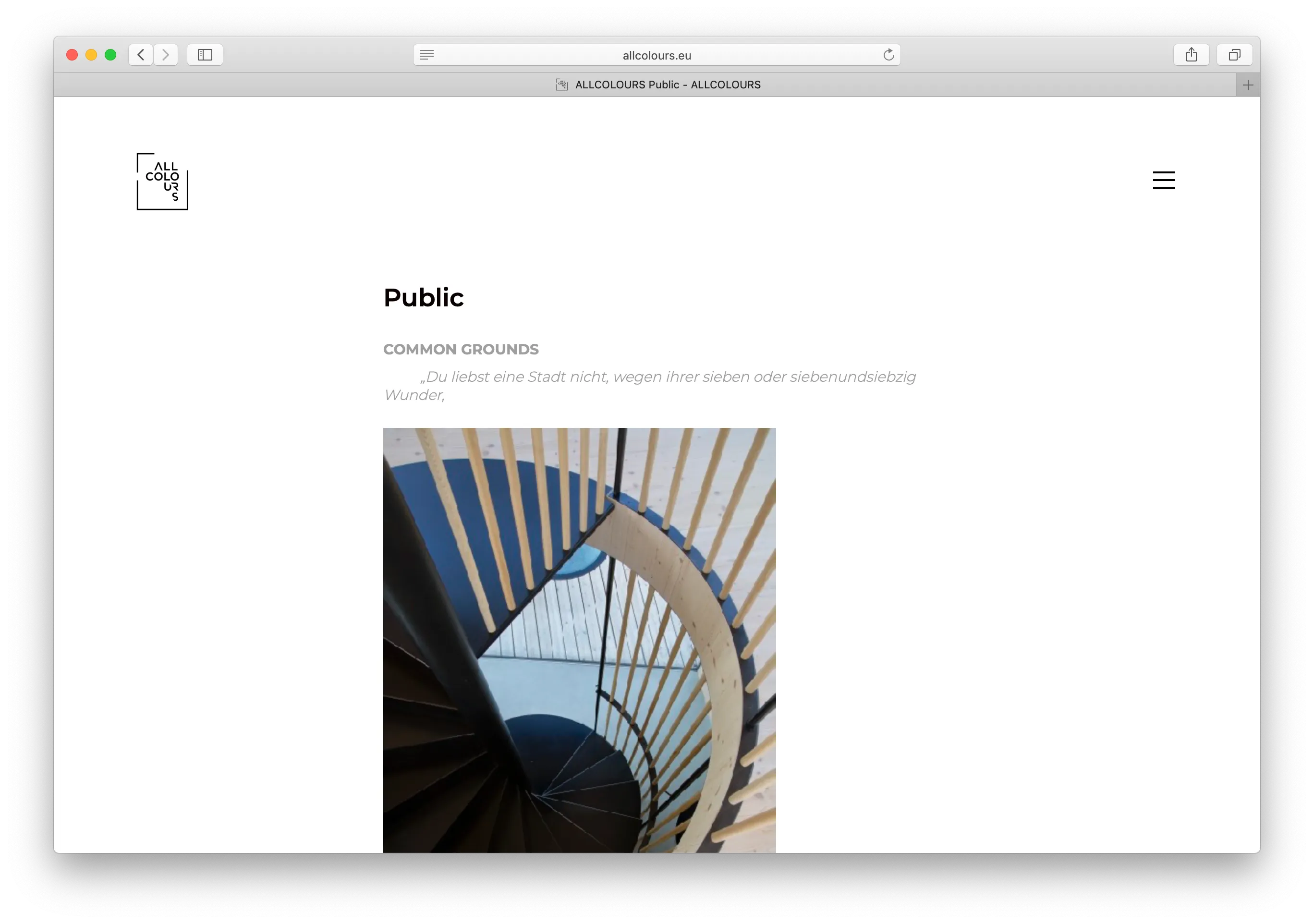Viewport: 1314px width, 924px height.
Task: Add a new tab with plus button
Action: coord(1248,85)
